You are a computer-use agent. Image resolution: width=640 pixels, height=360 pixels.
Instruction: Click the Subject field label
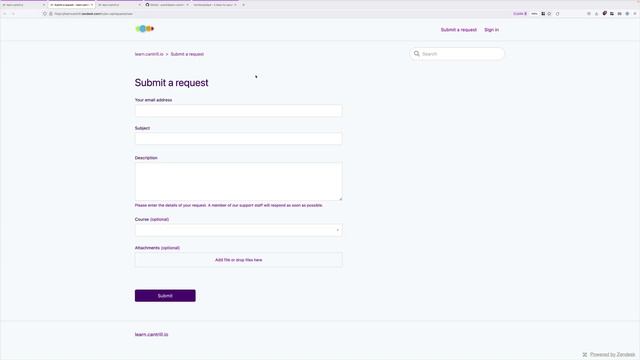142,128
